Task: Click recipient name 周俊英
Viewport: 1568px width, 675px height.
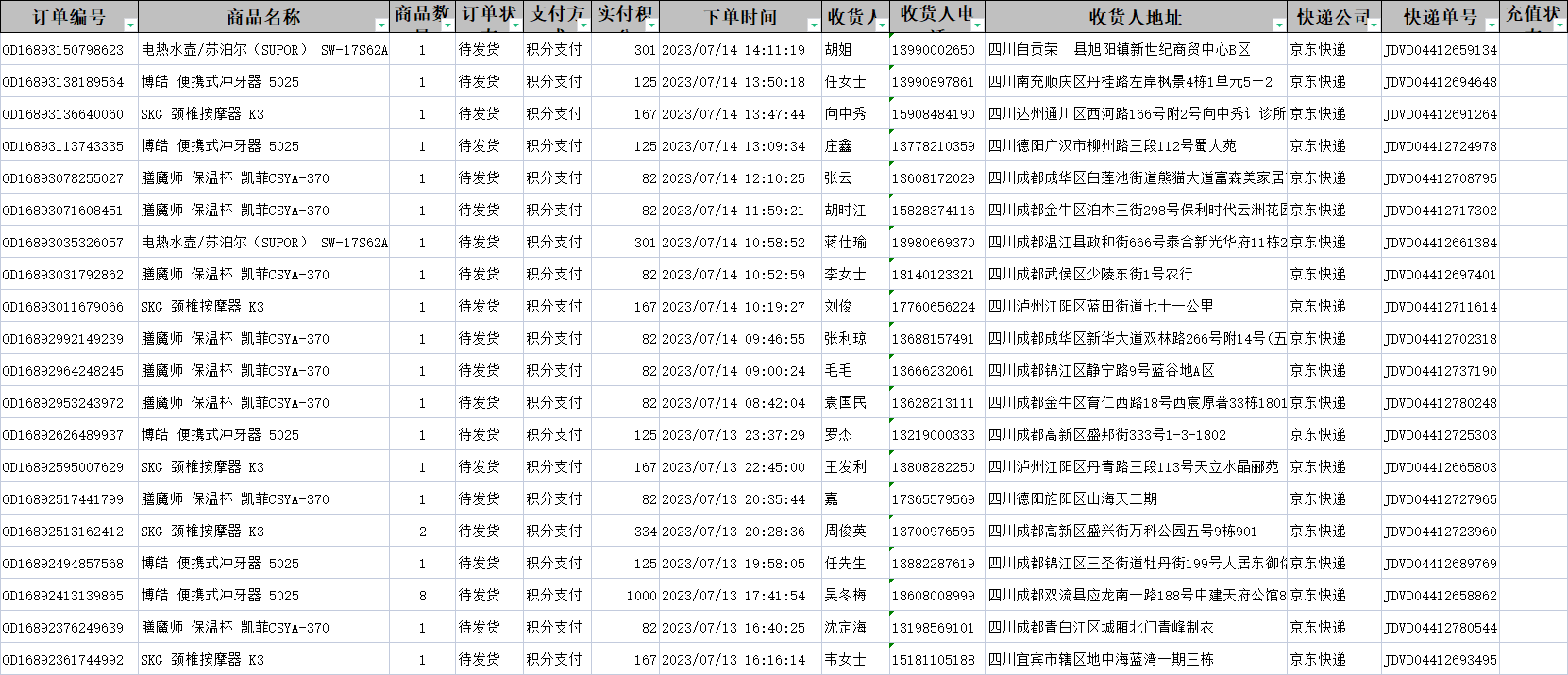Action: 845,532
